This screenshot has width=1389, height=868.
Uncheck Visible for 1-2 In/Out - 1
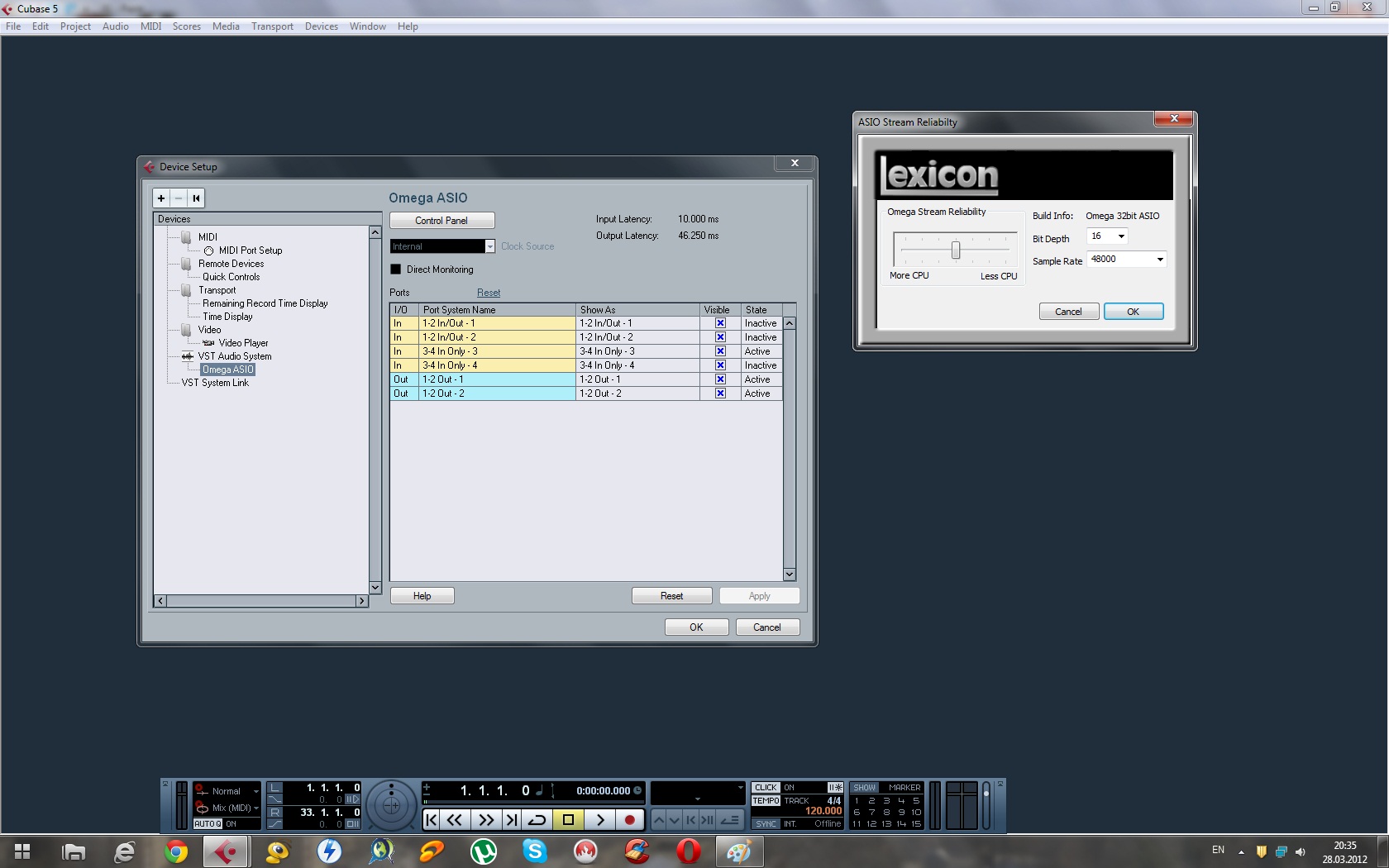pos(720,323)
